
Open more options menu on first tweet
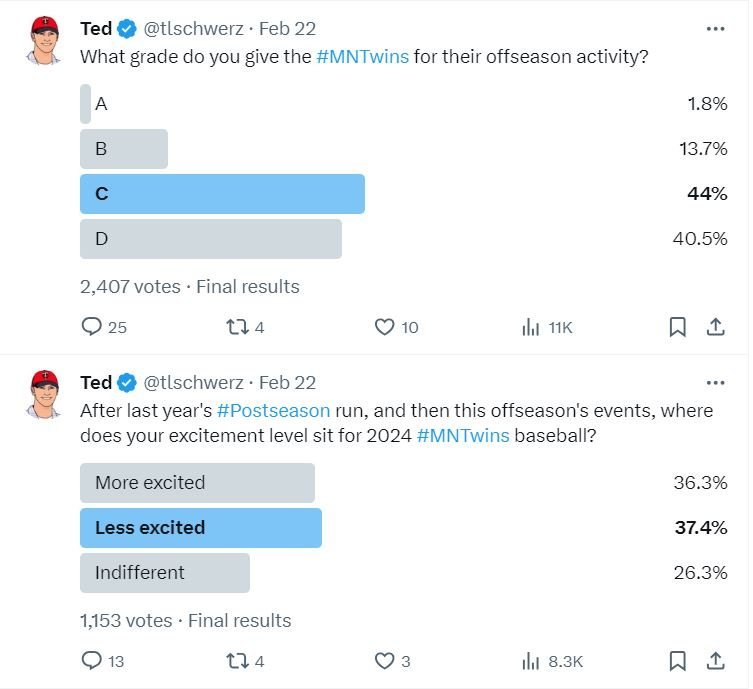(715, 29)
